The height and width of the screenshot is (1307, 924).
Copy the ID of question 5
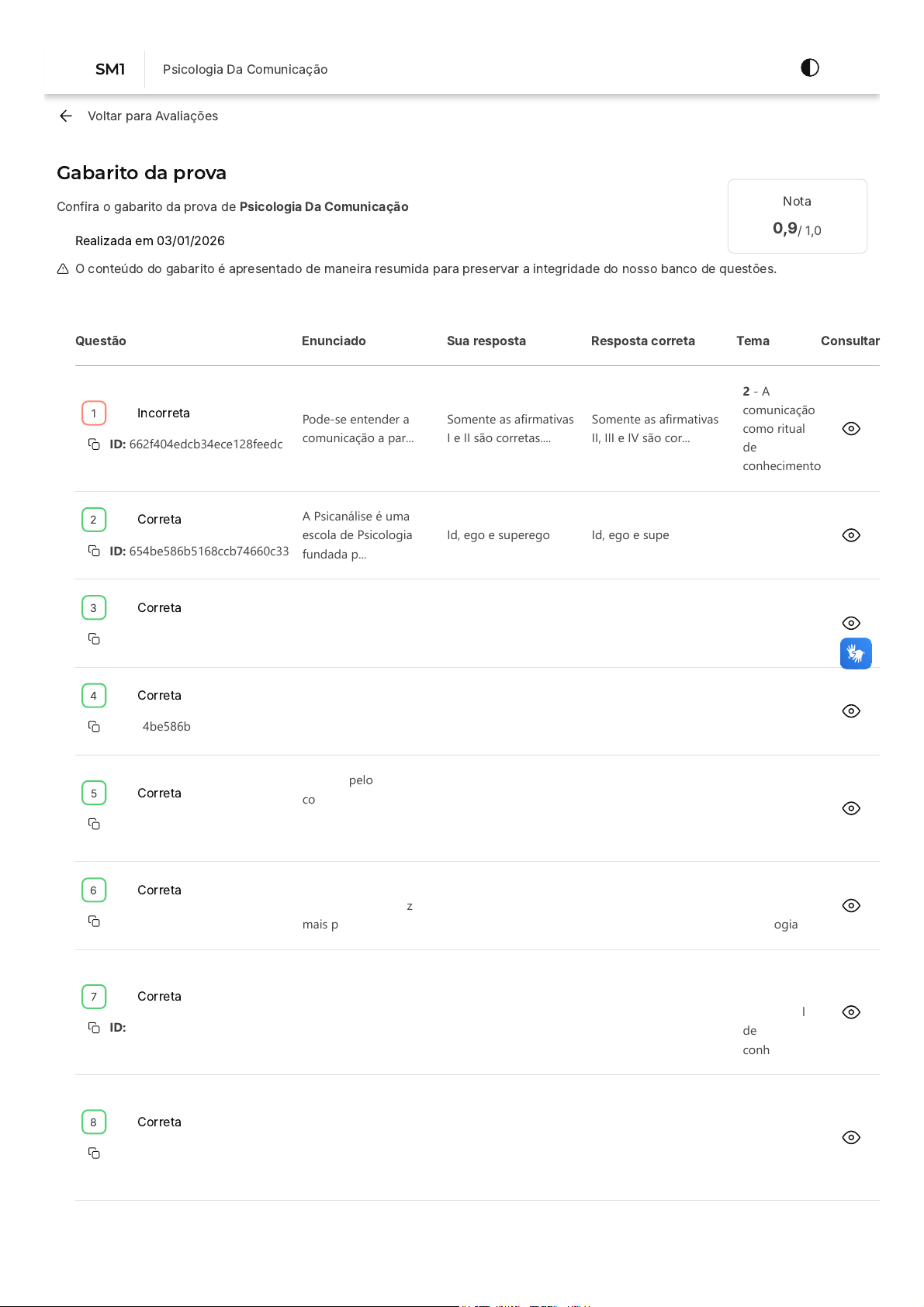[94, 824]
